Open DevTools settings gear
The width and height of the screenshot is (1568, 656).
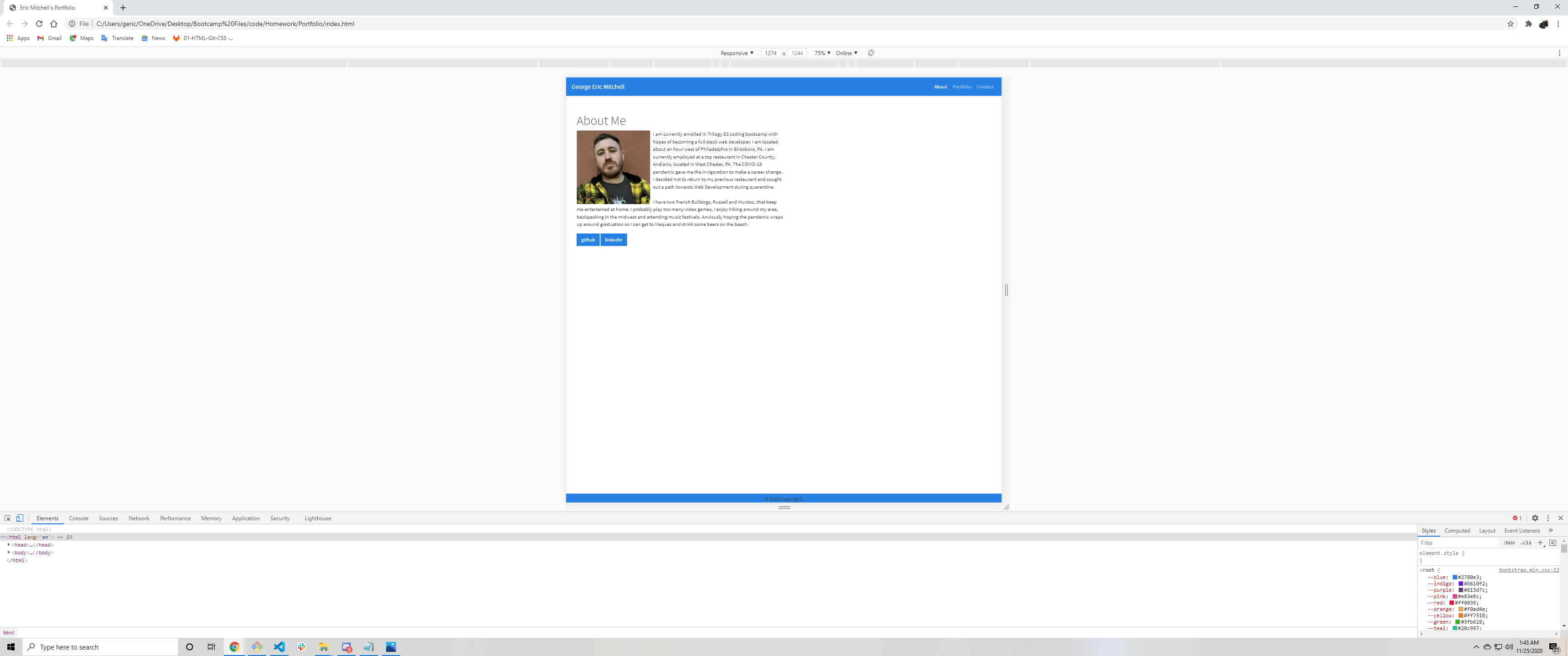click(x=1535, y=518)
